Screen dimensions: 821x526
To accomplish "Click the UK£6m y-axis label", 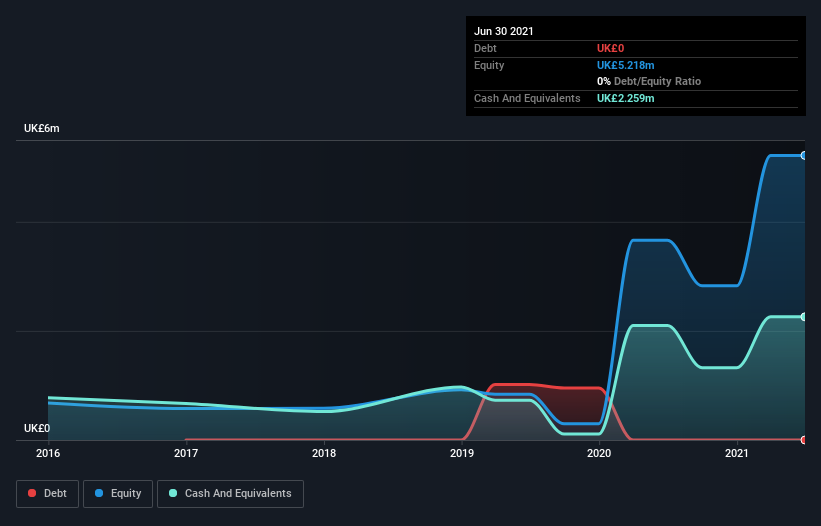I will 42,128.
